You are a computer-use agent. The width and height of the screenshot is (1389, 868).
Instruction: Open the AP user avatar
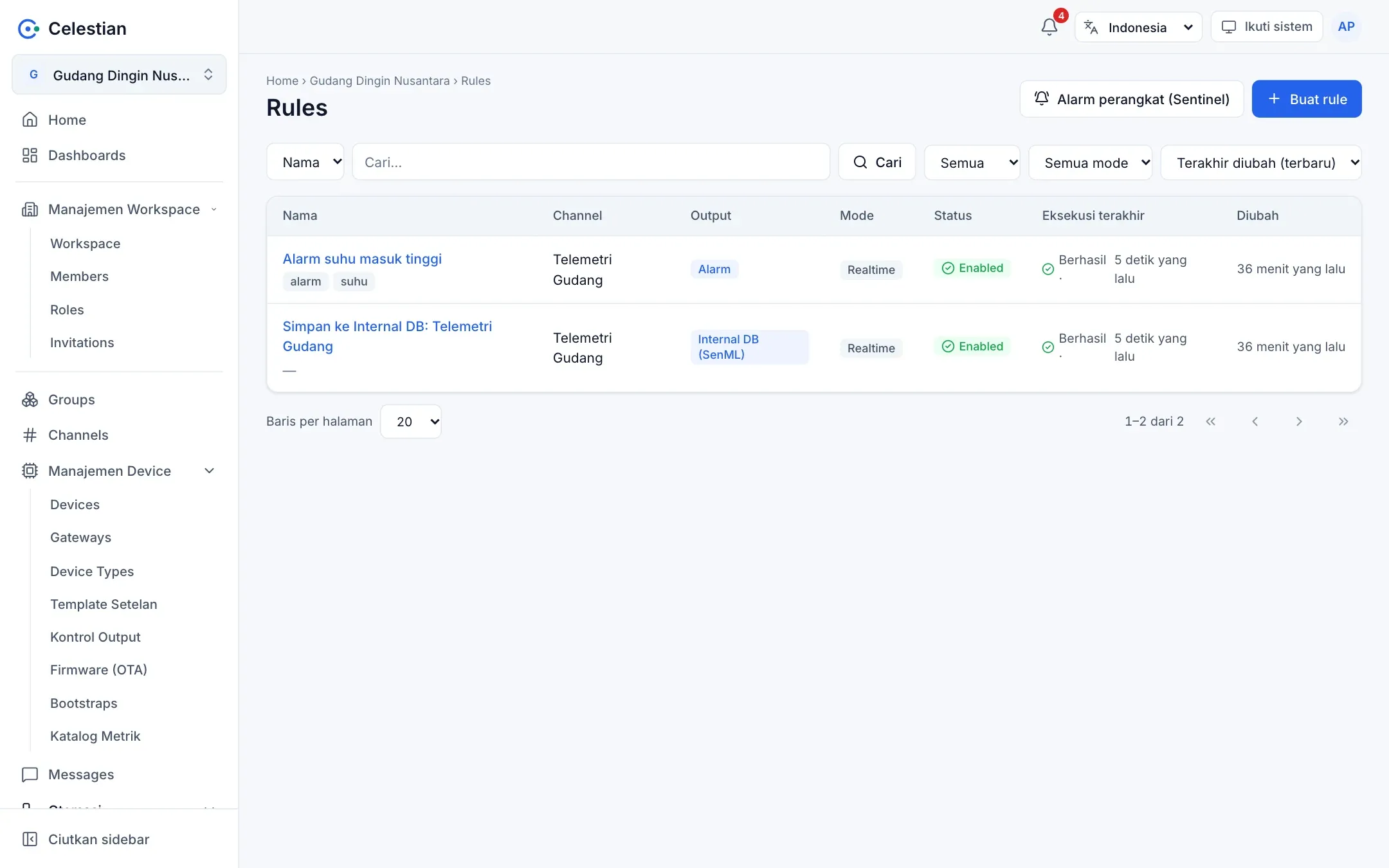tap(1346, 27)
